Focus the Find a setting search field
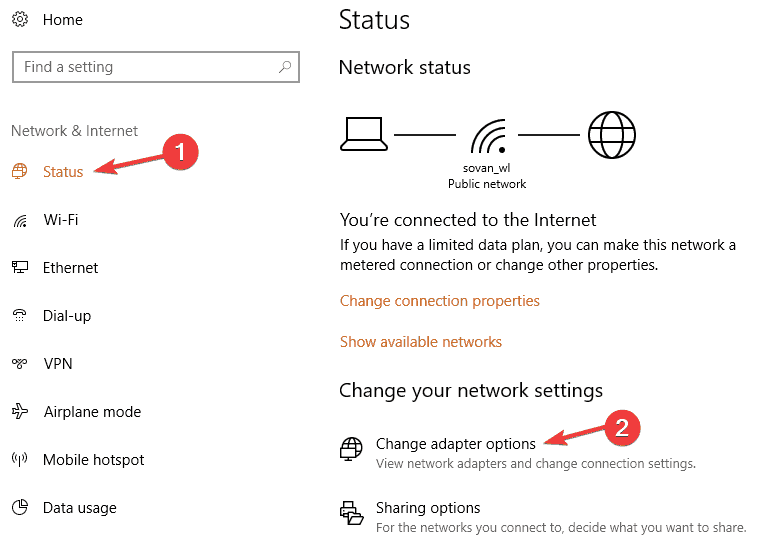 tap(156, 67)
